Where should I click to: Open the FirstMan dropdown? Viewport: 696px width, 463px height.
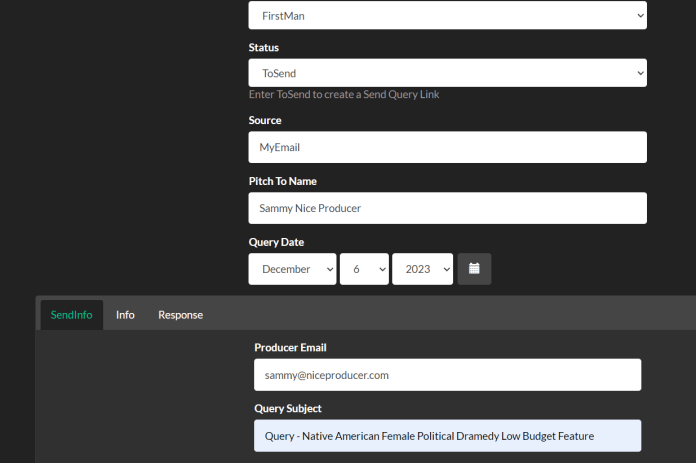coord(447,16)
